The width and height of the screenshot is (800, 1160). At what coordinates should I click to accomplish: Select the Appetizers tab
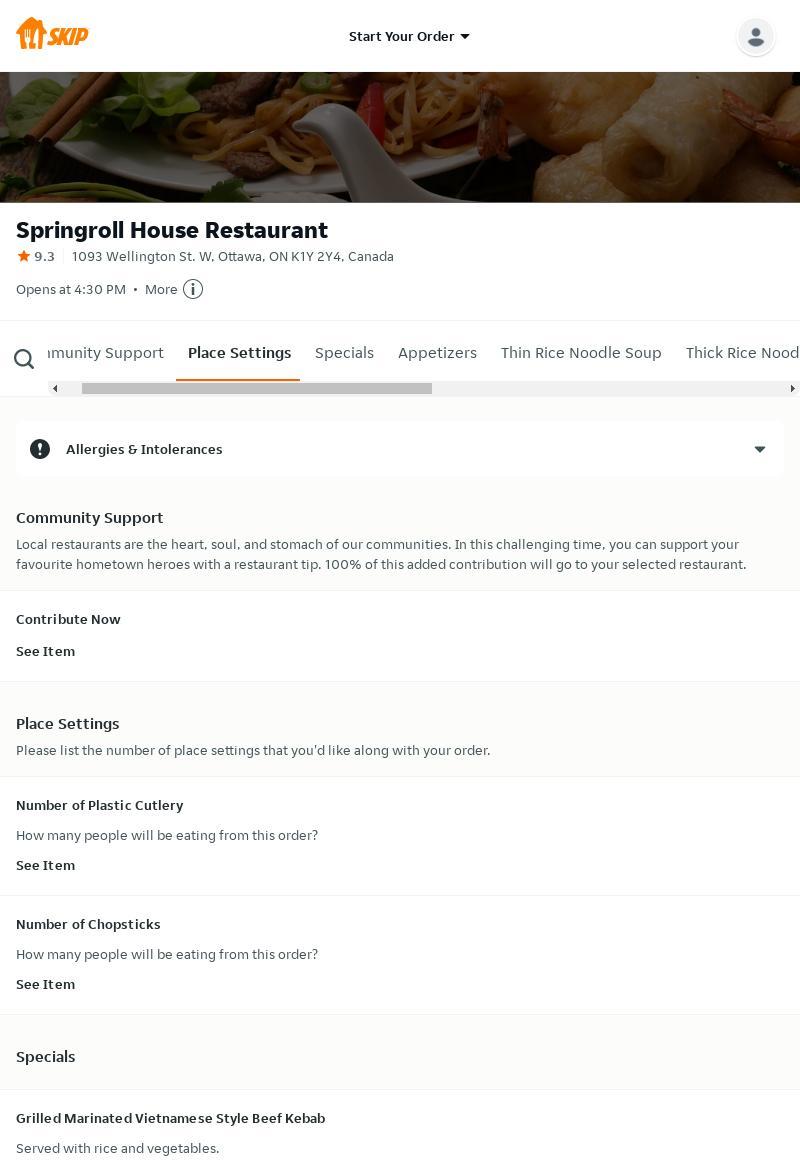coord(437,353)
